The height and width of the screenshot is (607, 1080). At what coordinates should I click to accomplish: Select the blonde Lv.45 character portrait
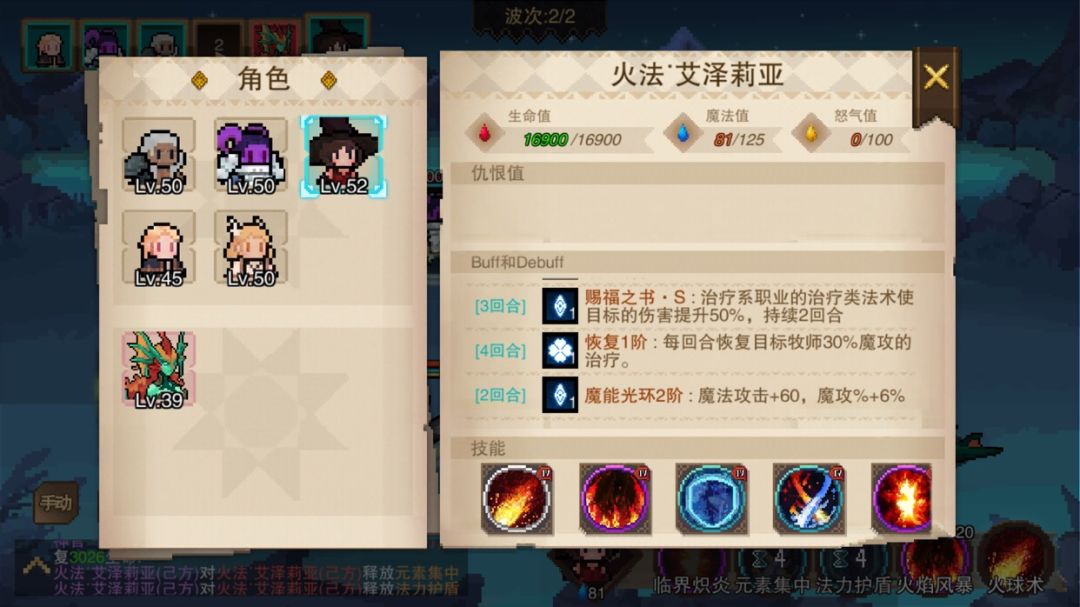click(x=158, y=249)
